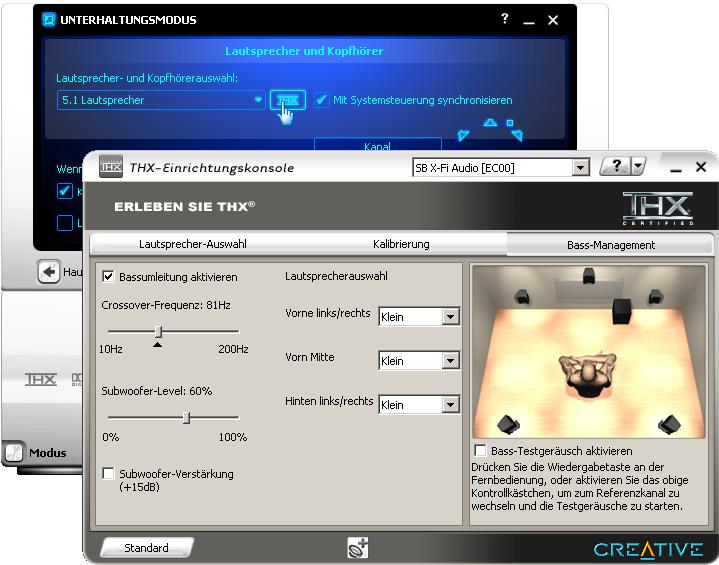
Task: Click the front left speaker triangle icon
Action: tap(464, 135)
